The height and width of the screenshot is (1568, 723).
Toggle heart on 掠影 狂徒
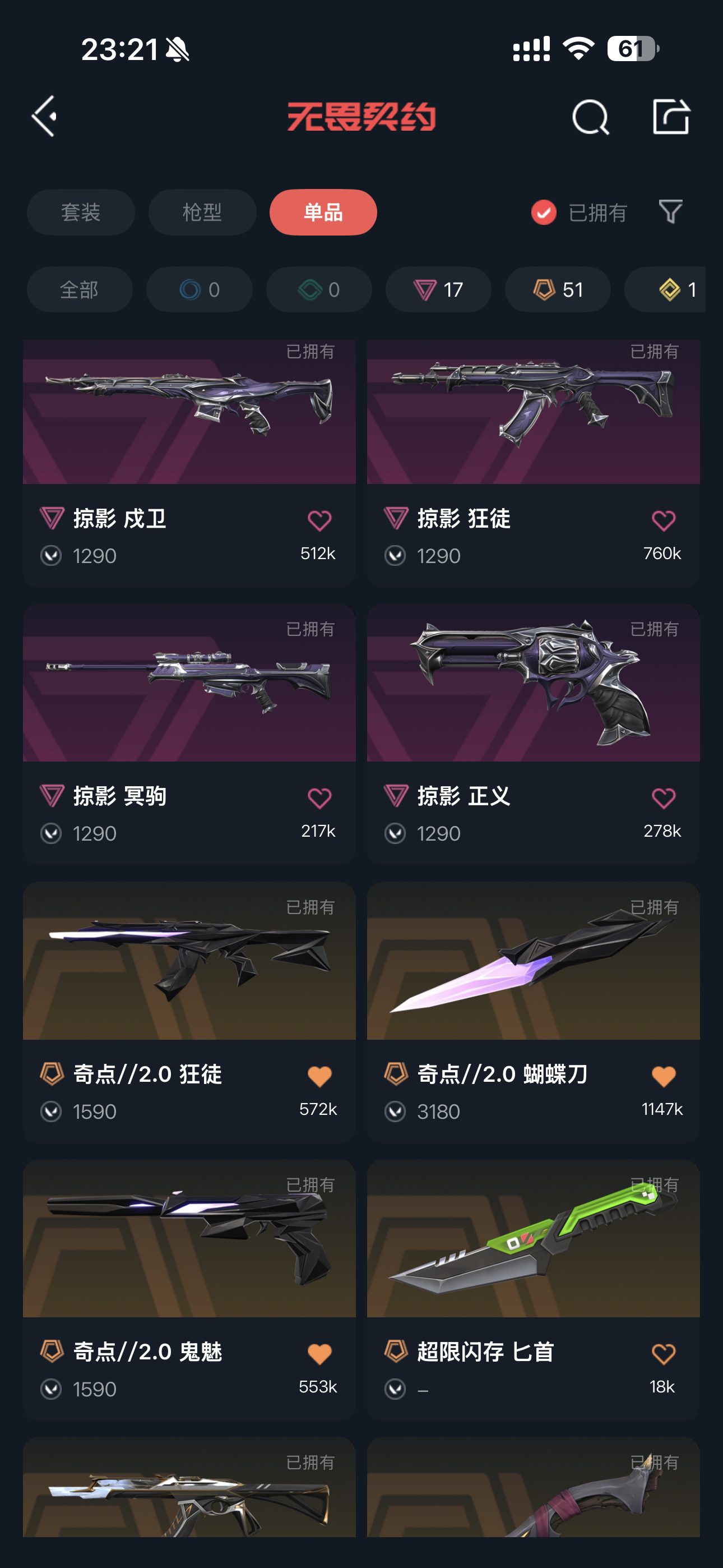click(x=662, y=520)
